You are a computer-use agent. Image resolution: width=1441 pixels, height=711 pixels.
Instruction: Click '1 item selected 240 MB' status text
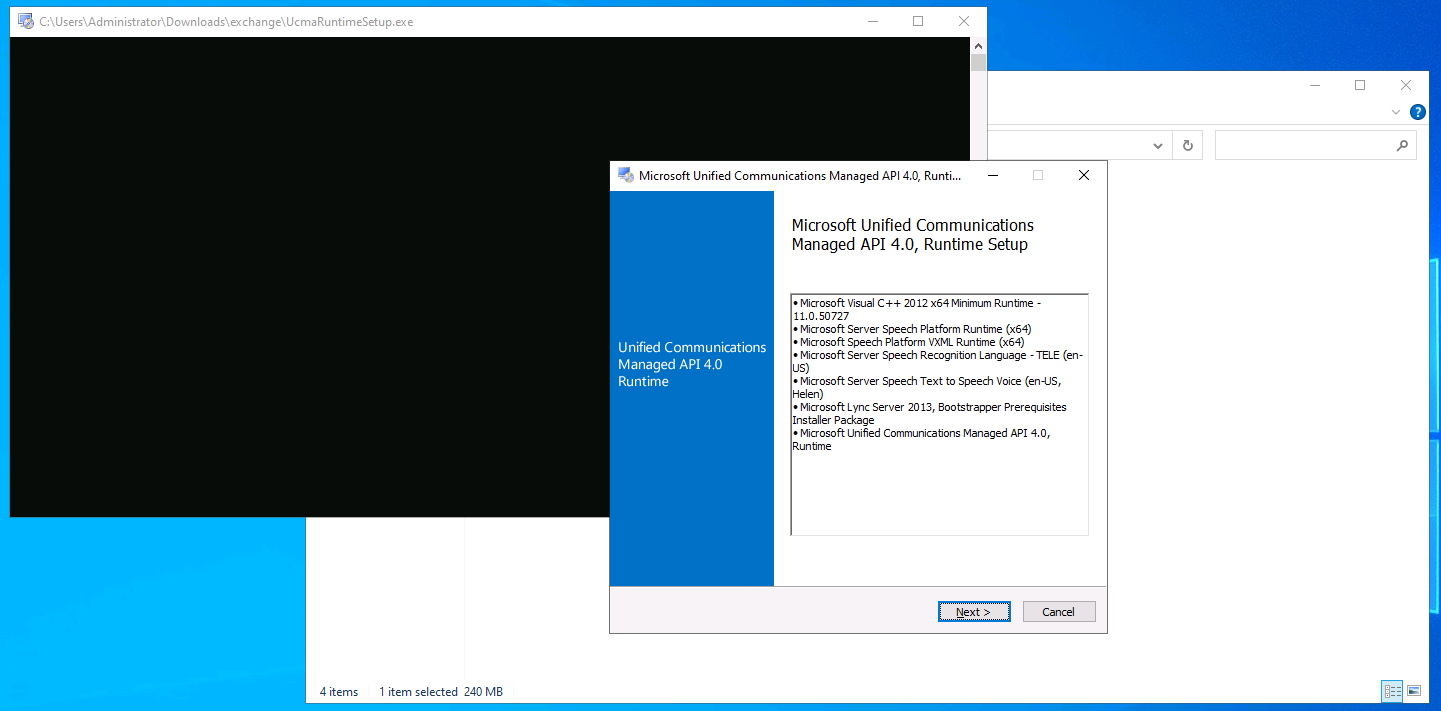coord(441,692)
